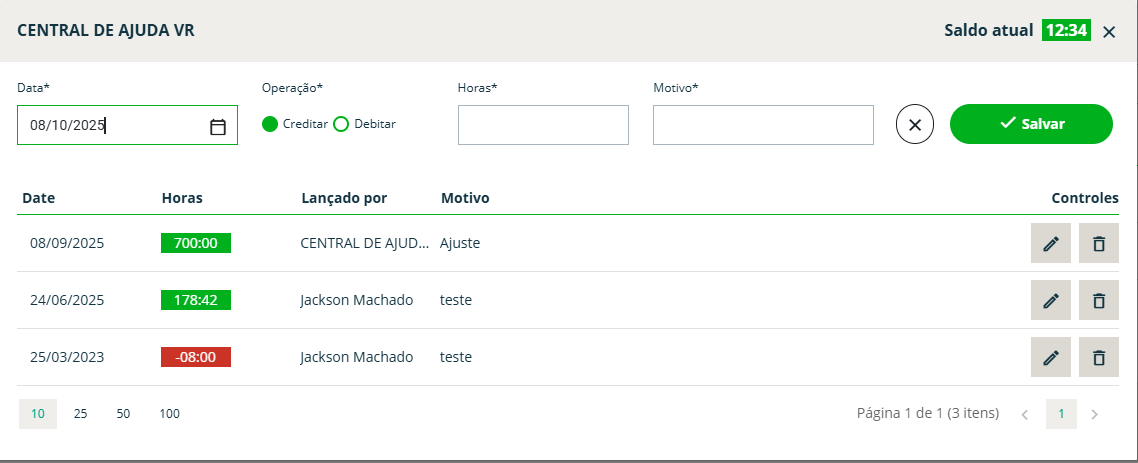Click into the Horas input field
The width and height of the screenshot is (1138, 463).
543,125
